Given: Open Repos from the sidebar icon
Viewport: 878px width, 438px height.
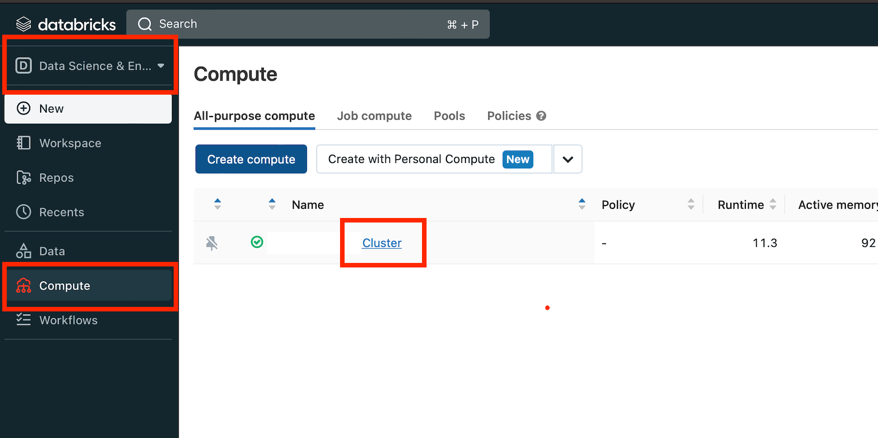Looking at the screenshot, I should point(24,178).
